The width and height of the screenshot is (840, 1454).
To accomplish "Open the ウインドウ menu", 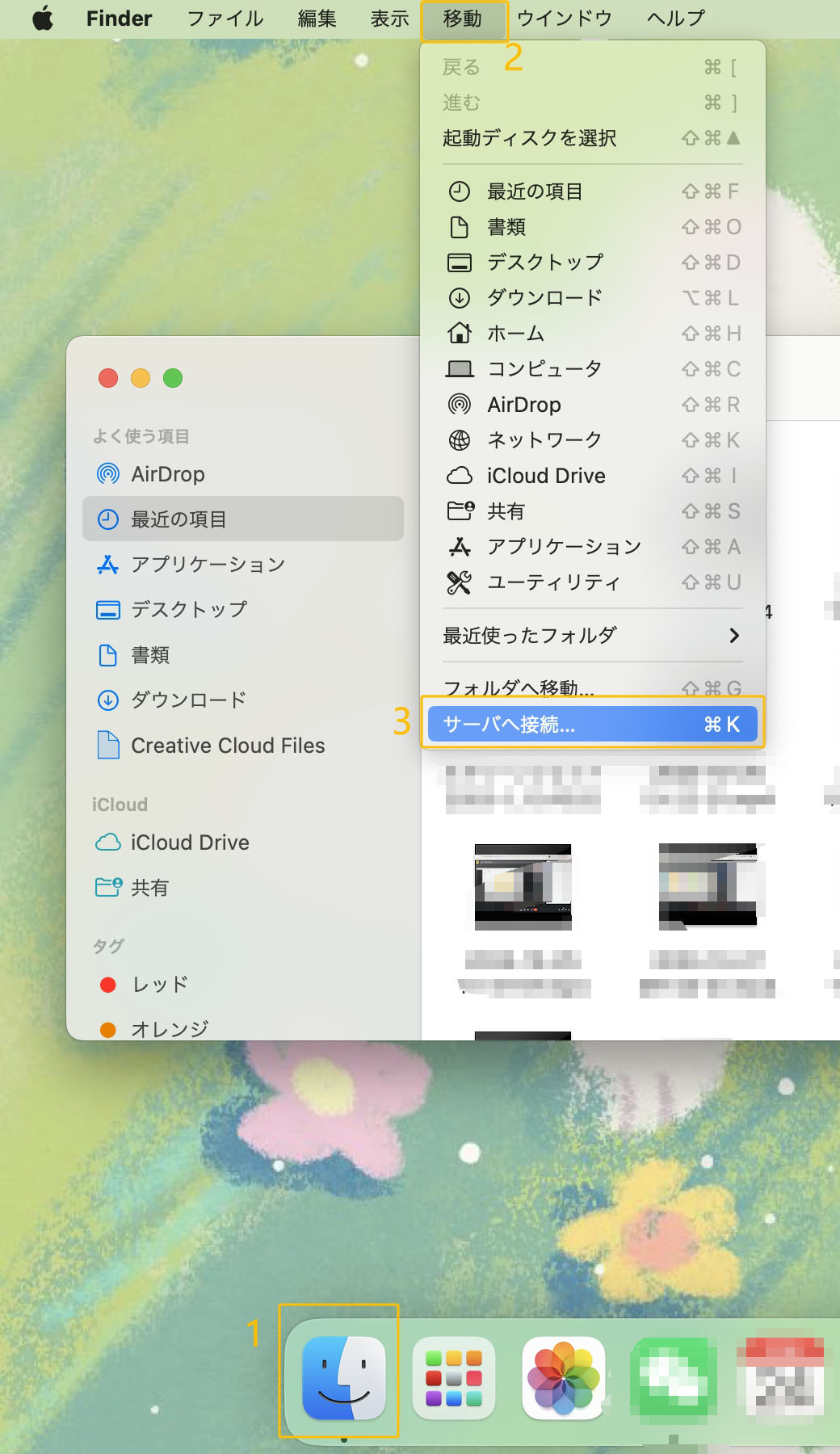I will coord(565,18).
